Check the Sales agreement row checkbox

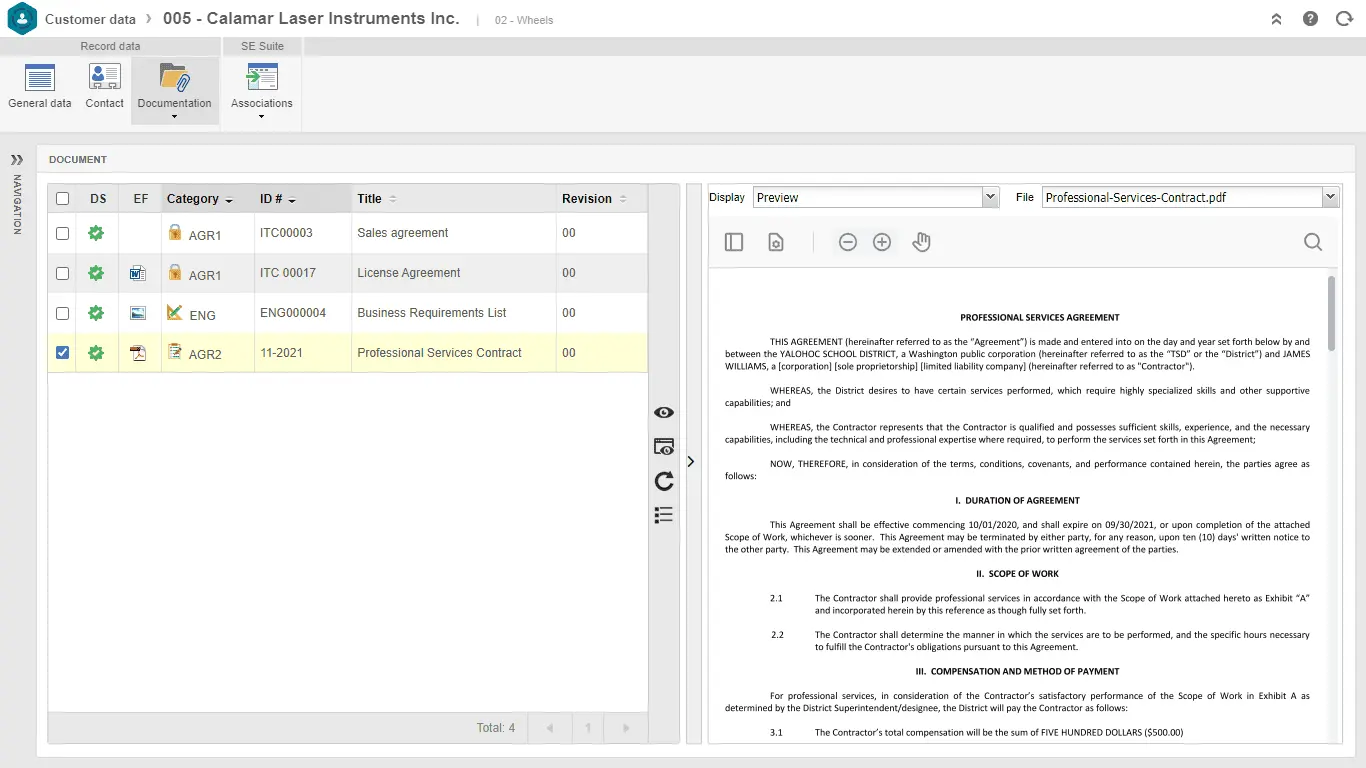coord(63,233)
